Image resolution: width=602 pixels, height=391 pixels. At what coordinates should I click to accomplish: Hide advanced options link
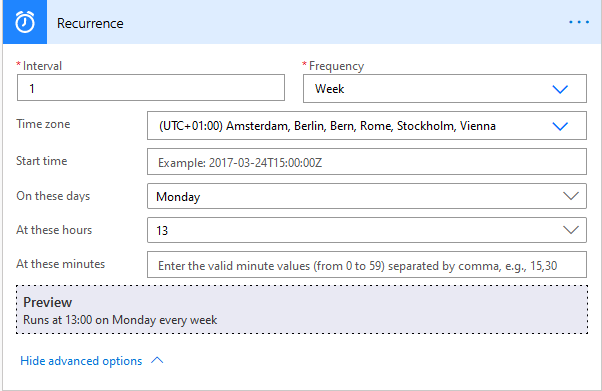coord(81,361)
